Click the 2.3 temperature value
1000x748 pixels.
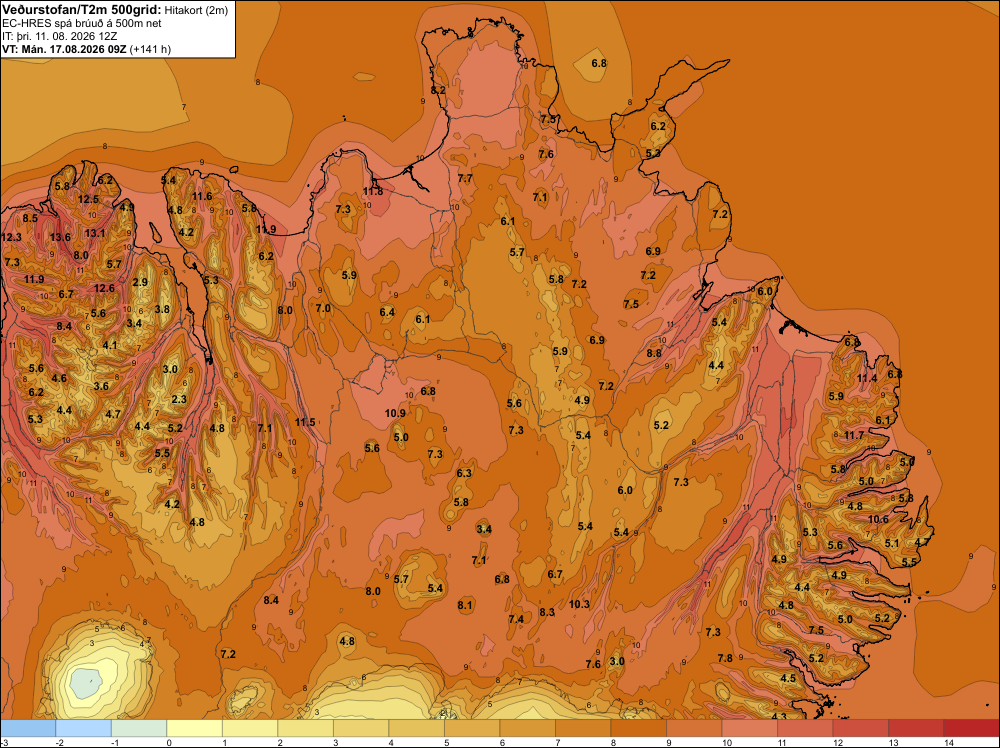coord(179,400)
